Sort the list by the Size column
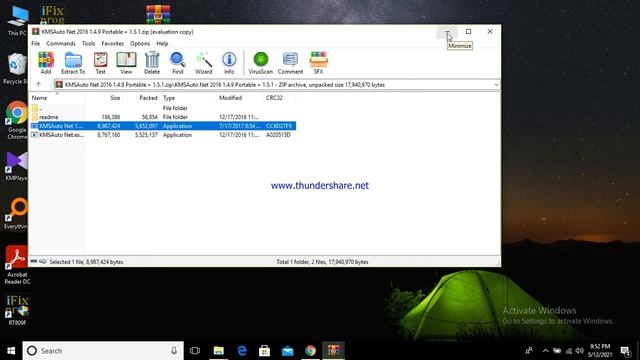Image resolution: width=640 pixels, height=360 pixels. pyautogui.click(x=104, y=98)
